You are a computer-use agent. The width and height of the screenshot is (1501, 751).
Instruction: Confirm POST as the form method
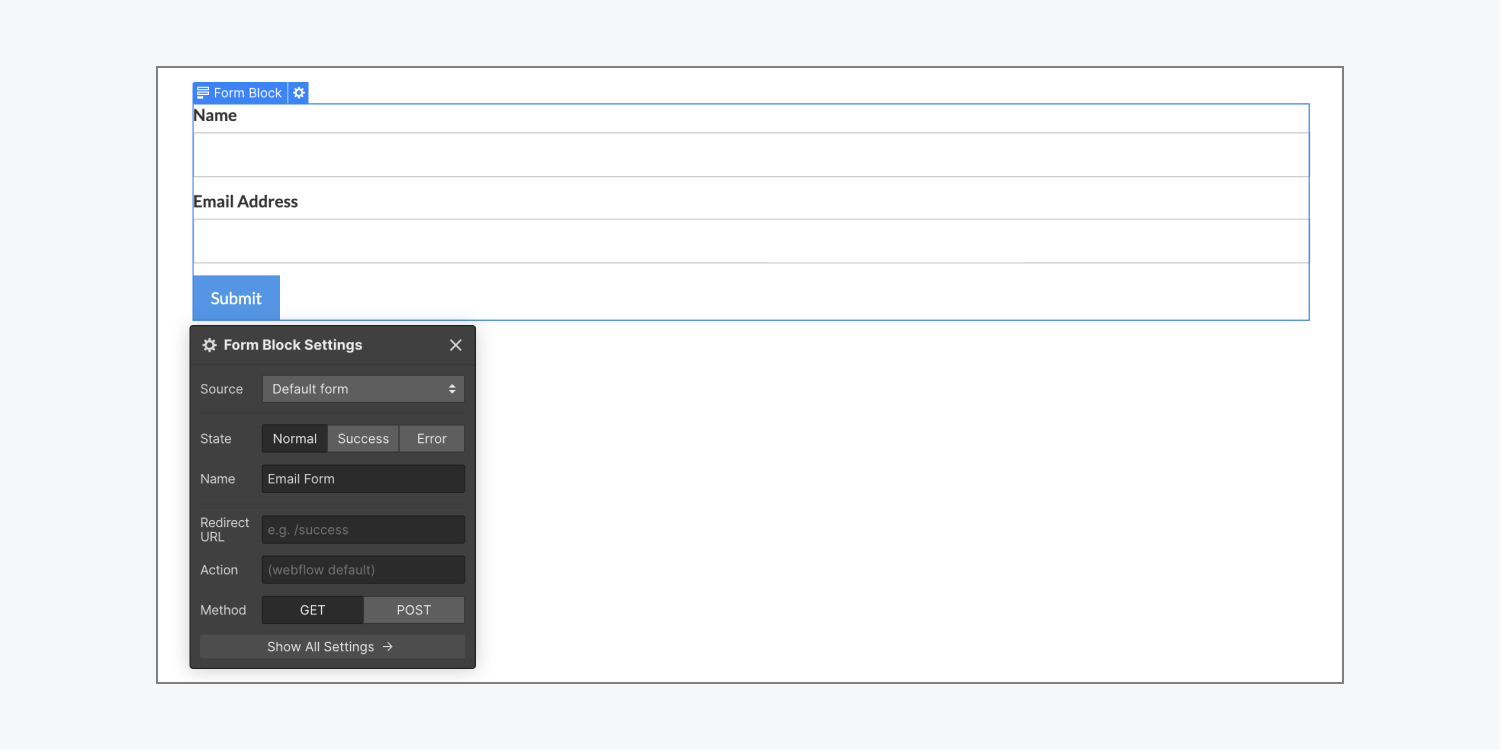click(413, 609)
